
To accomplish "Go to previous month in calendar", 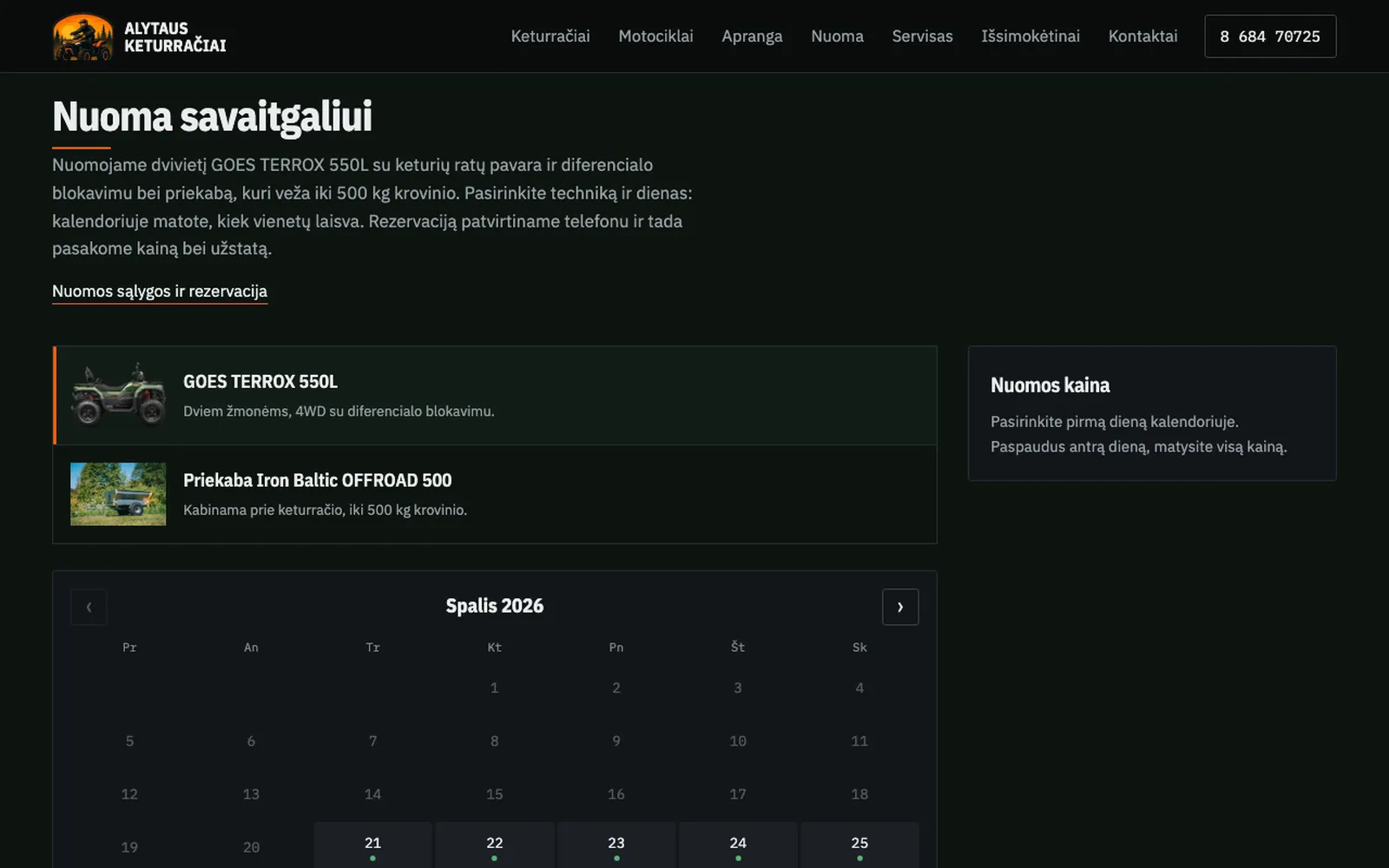I will 89,607.
